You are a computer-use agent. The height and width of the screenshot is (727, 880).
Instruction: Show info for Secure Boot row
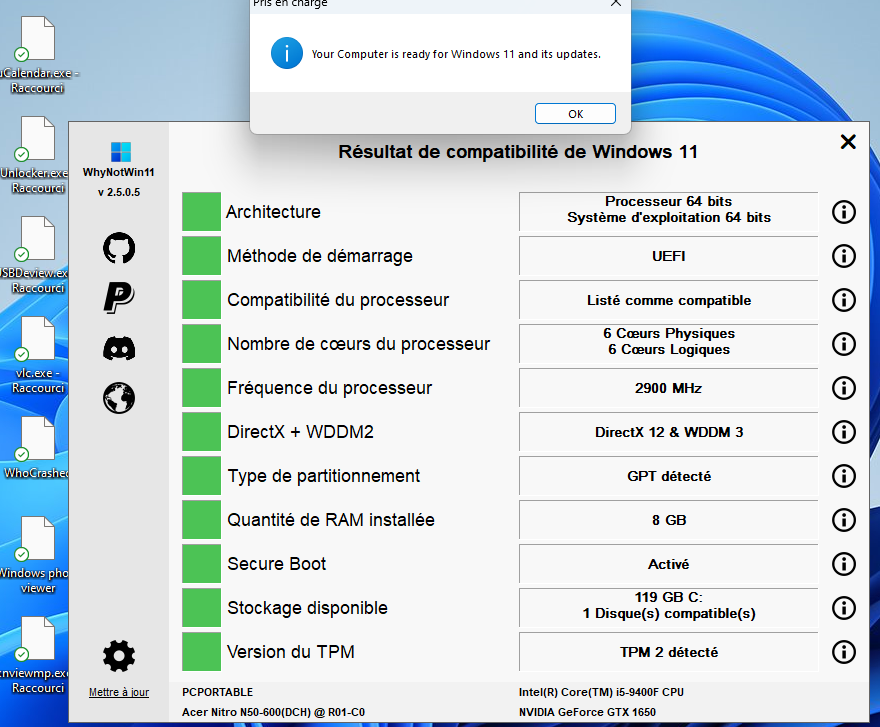point(844,564)
